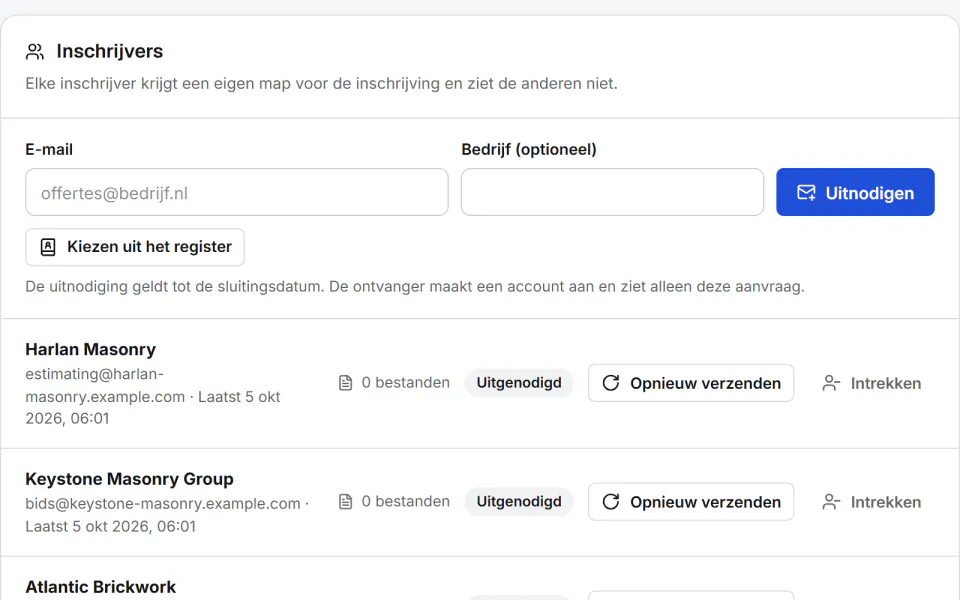The height and width of the screenshot is (600, 960).
Task: Click the Inschrijvers heading
Action: pos(110,51)
